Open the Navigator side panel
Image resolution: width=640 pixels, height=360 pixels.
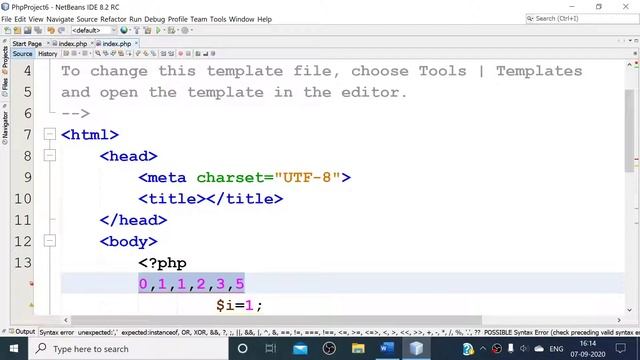tap(5, 127)
